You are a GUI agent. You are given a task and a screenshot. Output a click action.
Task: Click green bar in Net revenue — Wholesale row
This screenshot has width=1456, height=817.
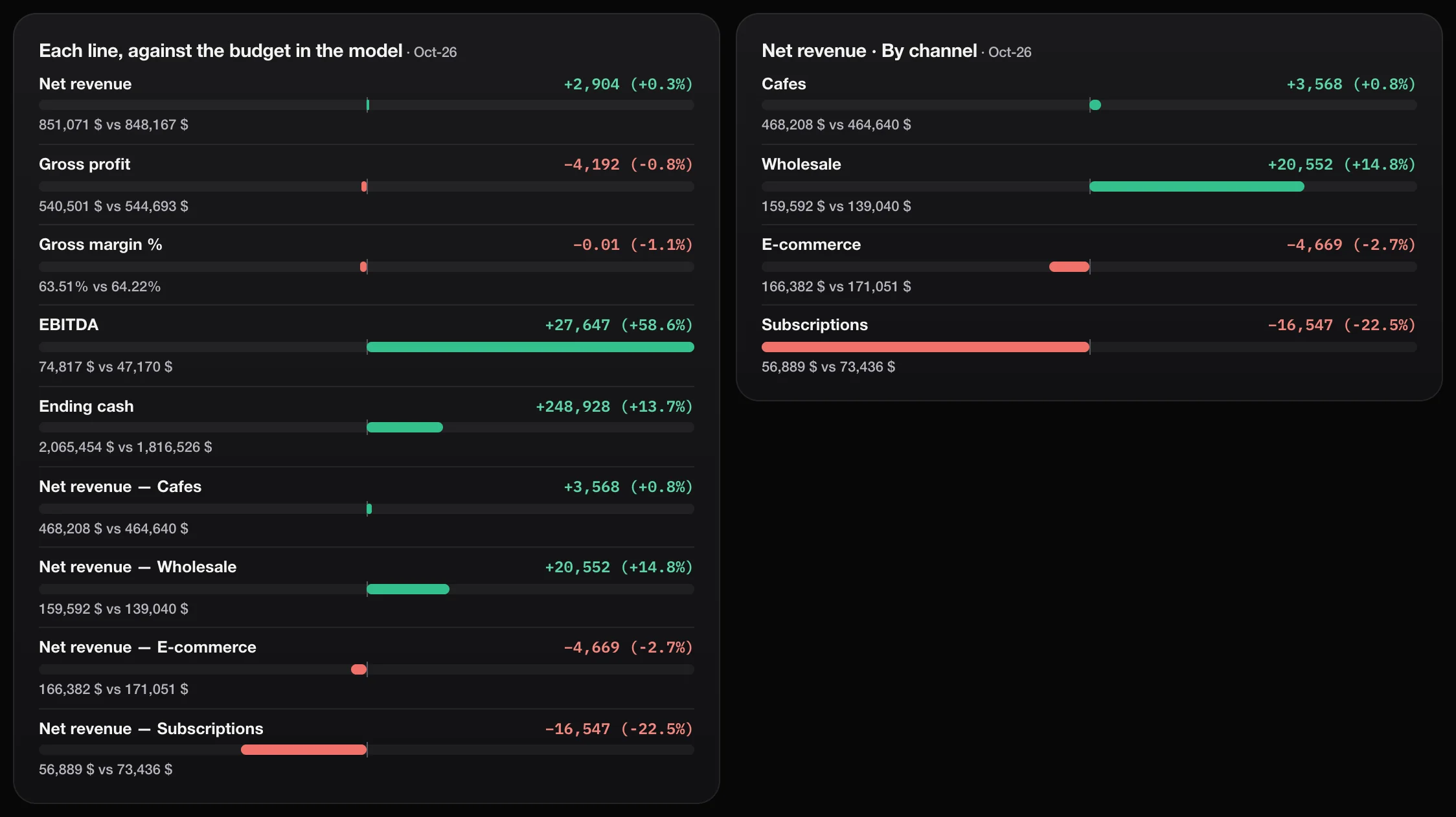pos(408,589)
